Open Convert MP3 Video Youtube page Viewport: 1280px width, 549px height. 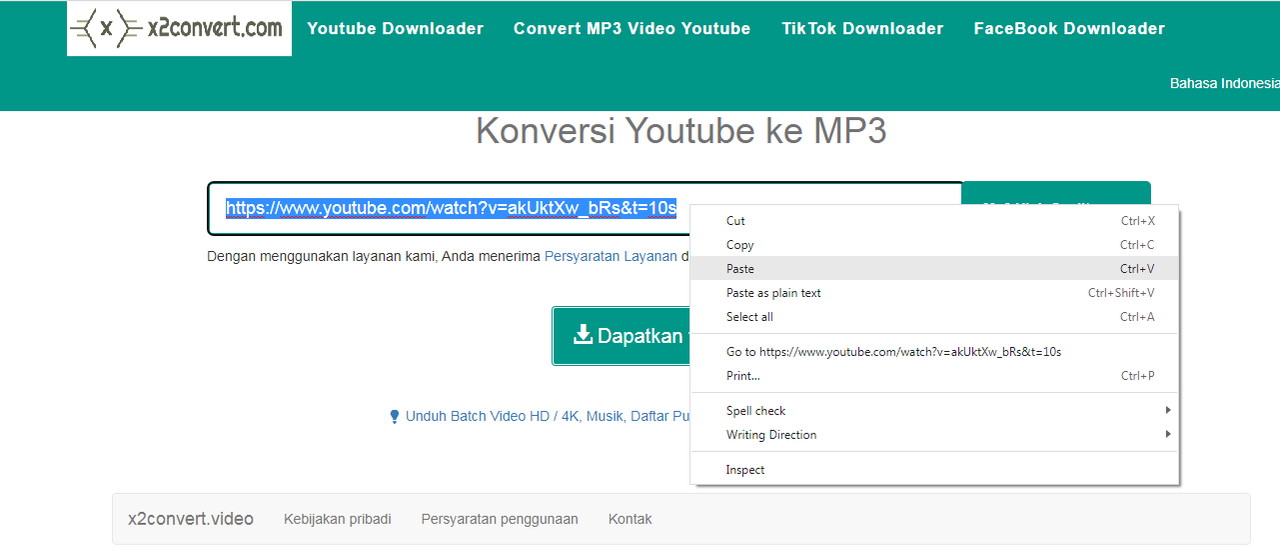coord(632,29)
